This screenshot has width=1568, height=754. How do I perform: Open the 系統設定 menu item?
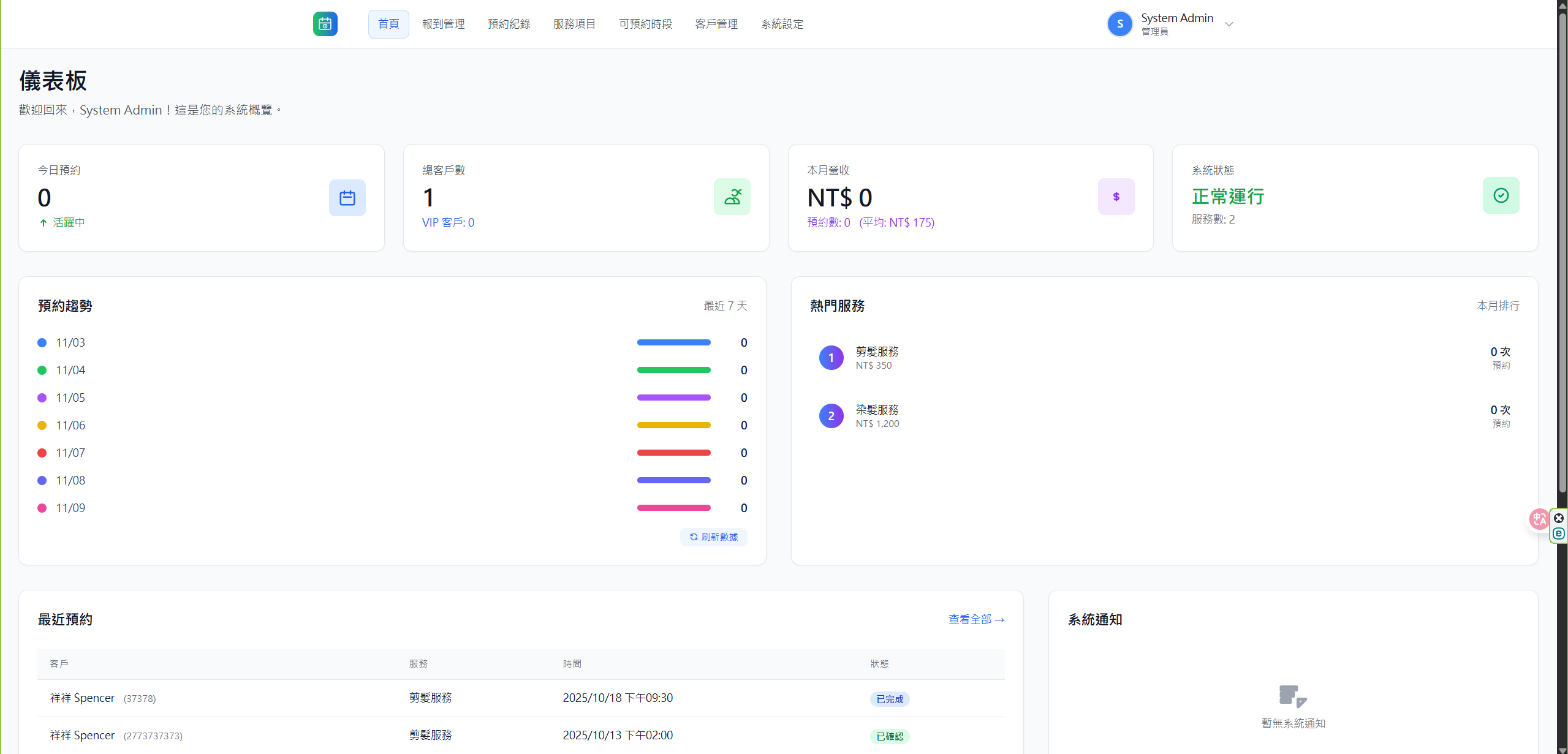click(x=781, y=24)
